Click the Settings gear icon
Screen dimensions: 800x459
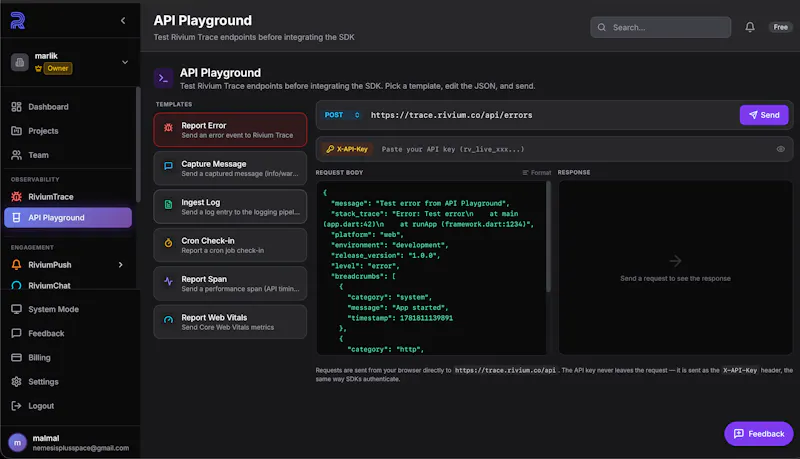[x=16, y=381]
